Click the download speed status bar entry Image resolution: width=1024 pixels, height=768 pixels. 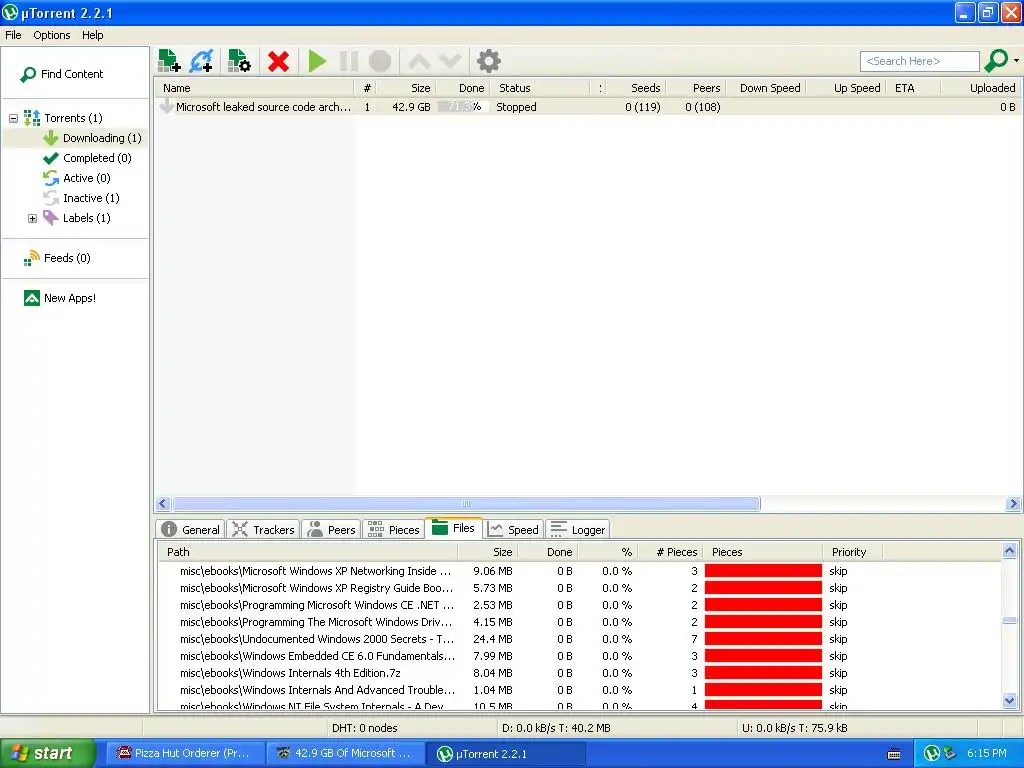pyautogui.click(x=556, y=728)
